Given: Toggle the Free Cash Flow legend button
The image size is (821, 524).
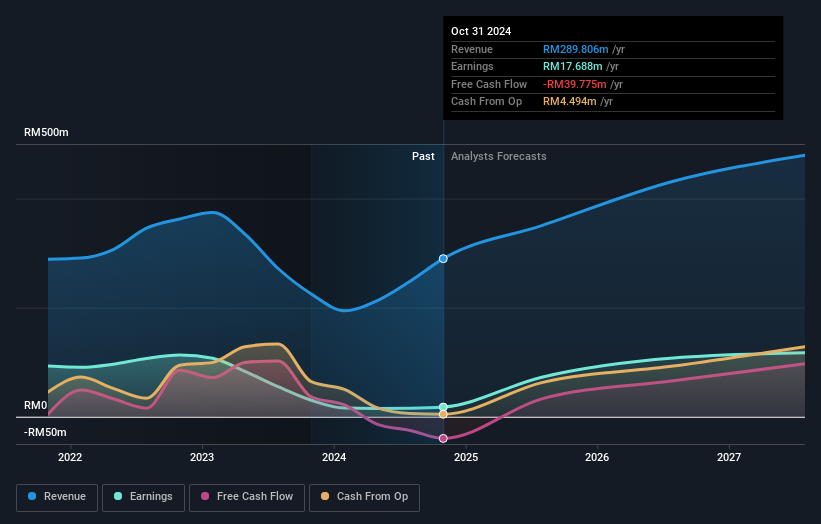Looking at the screenshot, I should pyautogui.click(x=247, y=497).
